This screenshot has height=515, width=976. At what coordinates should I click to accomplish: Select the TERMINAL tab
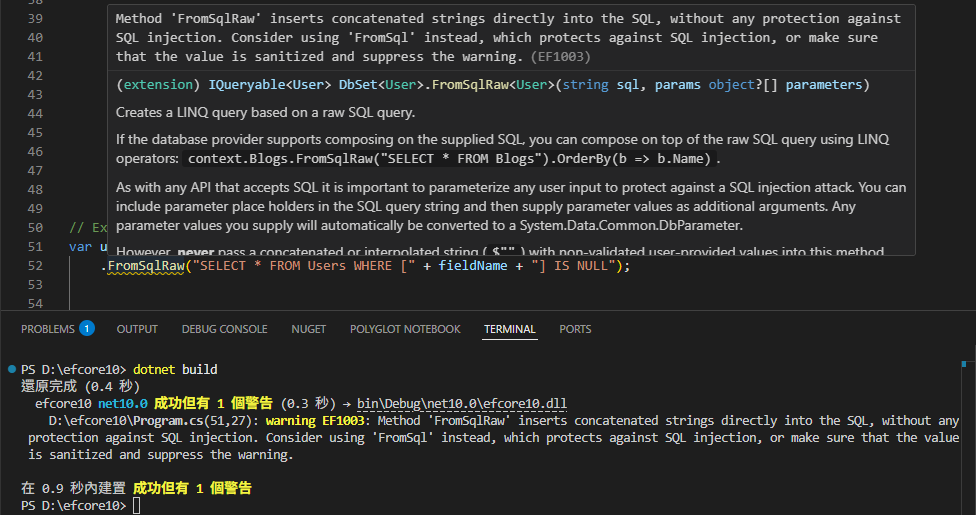[510, 329]
